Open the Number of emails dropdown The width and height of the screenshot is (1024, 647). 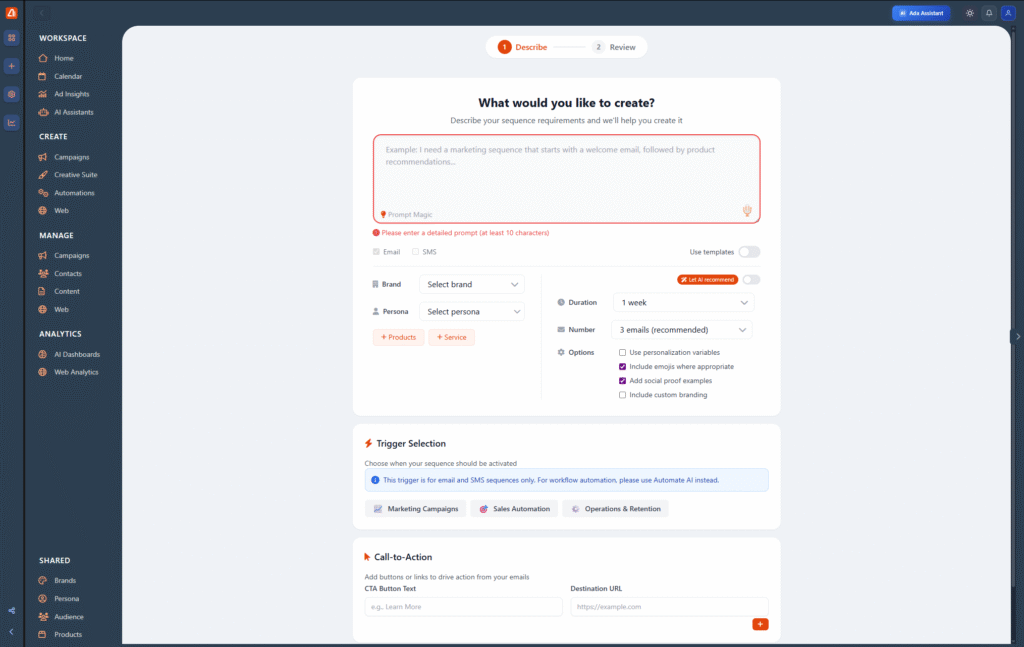tap(681, 330)
